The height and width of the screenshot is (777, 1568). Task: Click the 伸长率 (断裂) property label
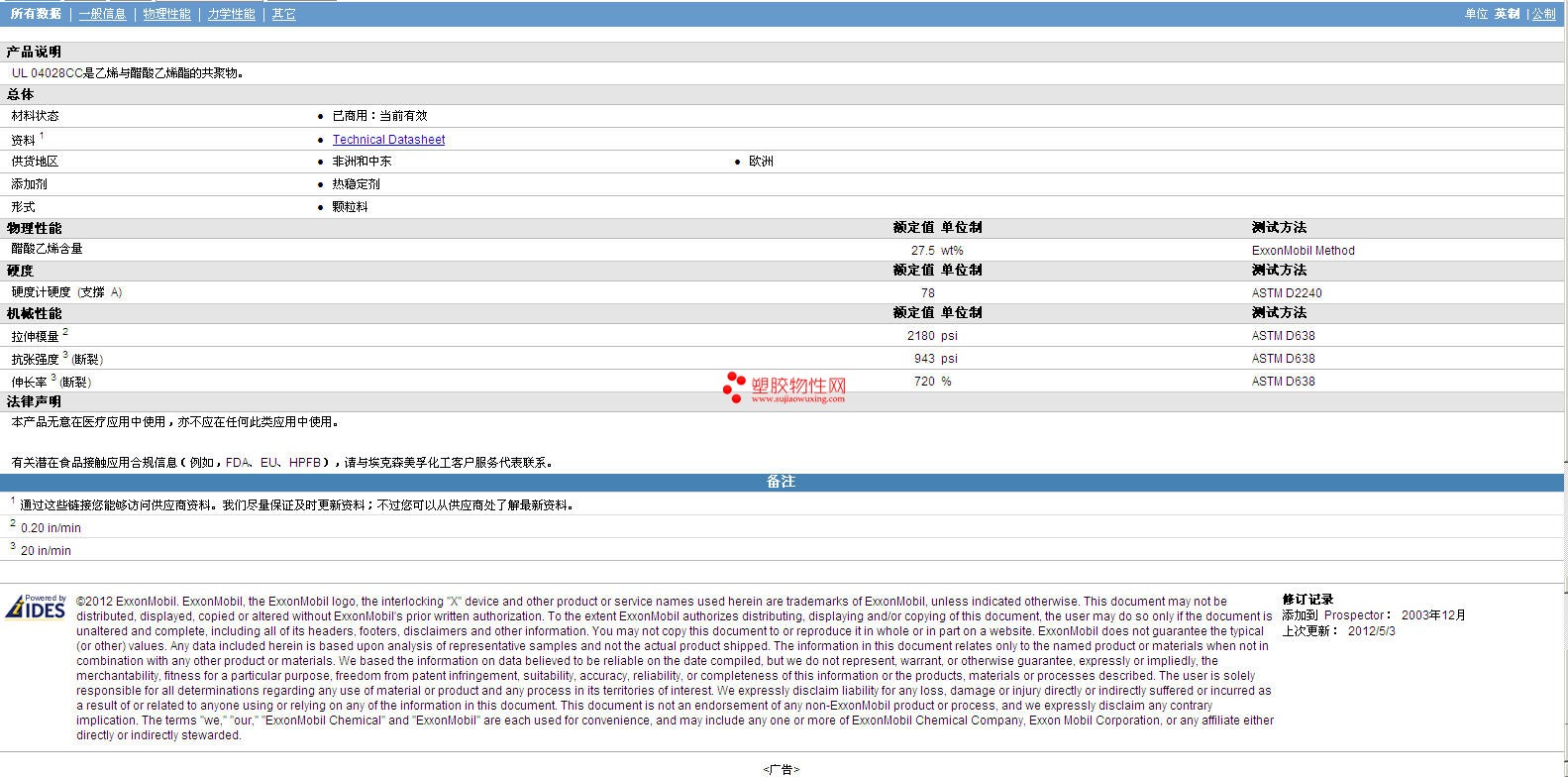tap(51, 382)
